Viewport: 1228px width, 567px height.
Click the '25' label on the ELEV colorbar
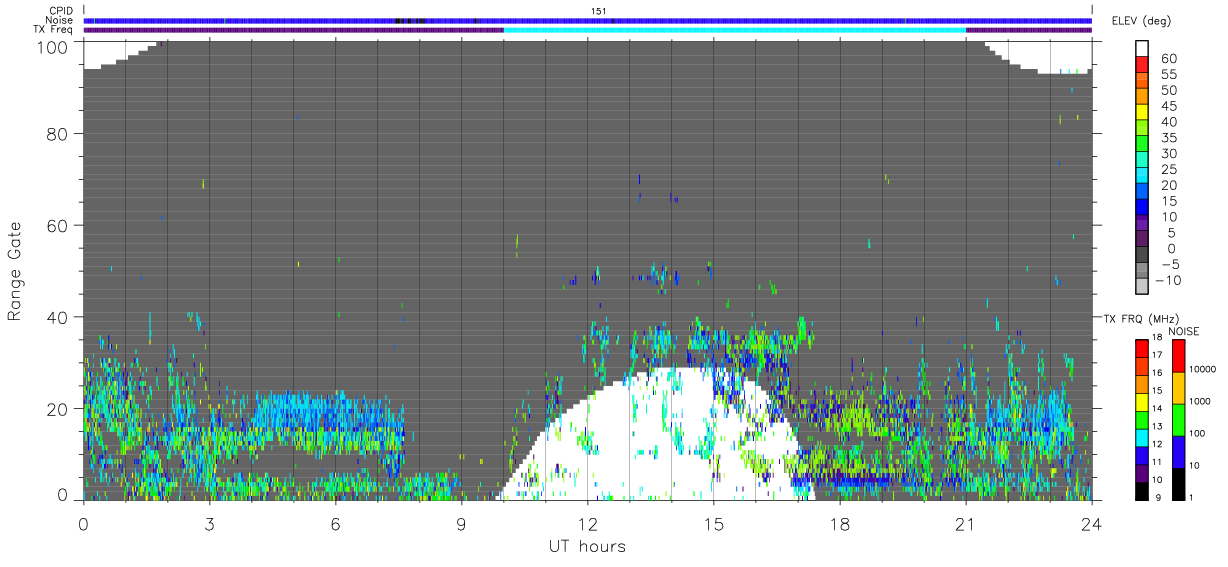1170,170
